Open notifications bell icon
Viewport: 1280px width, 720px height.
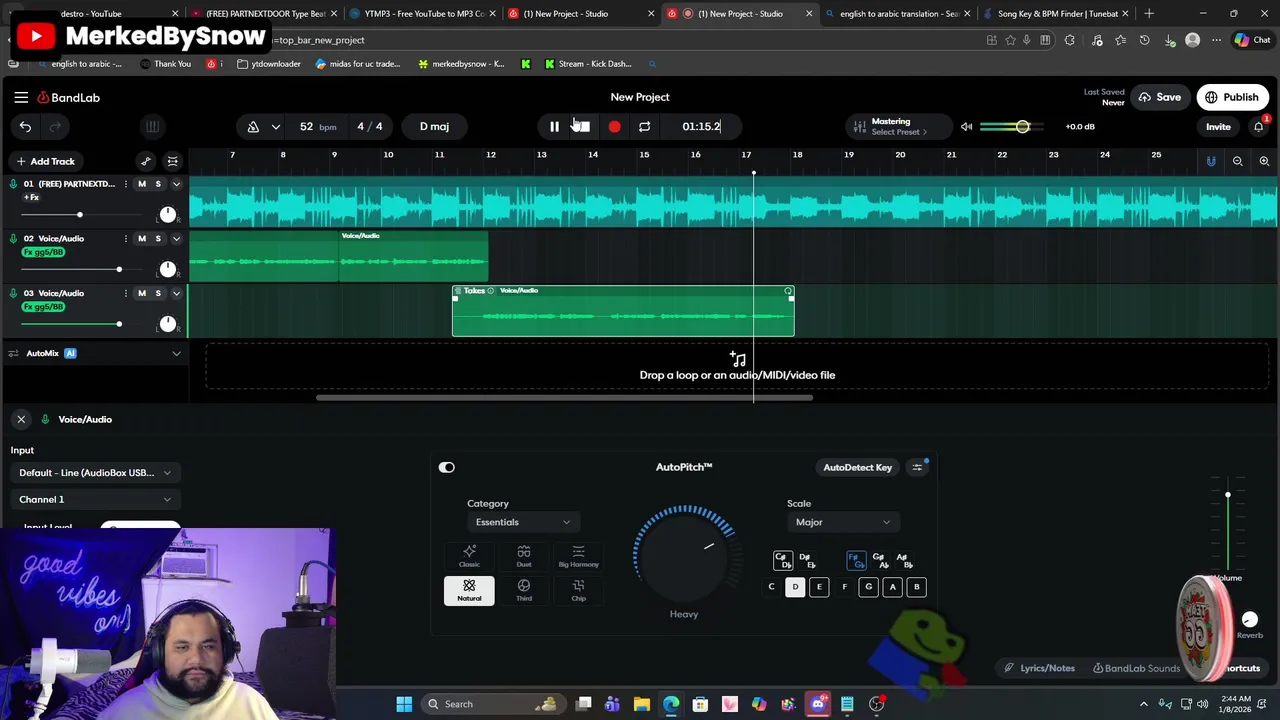1258,126
